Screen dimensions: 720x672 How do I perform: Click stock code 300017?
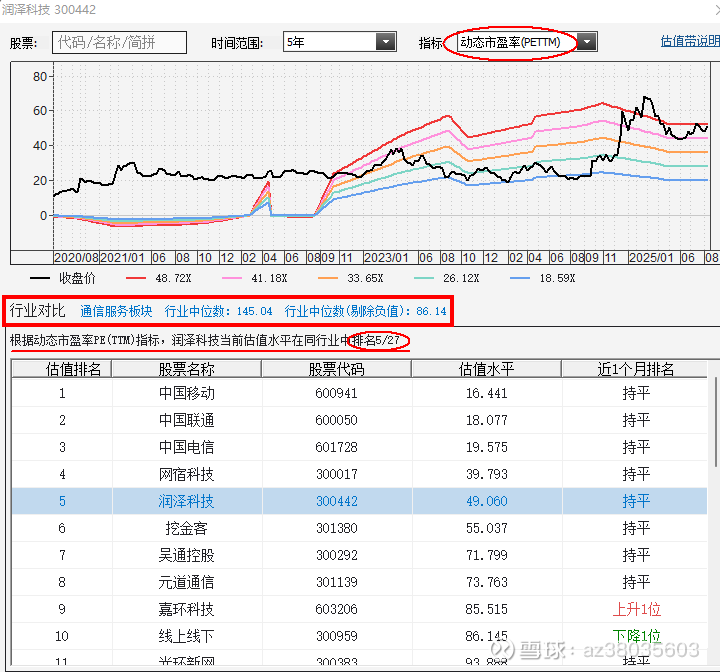[336, 474]
